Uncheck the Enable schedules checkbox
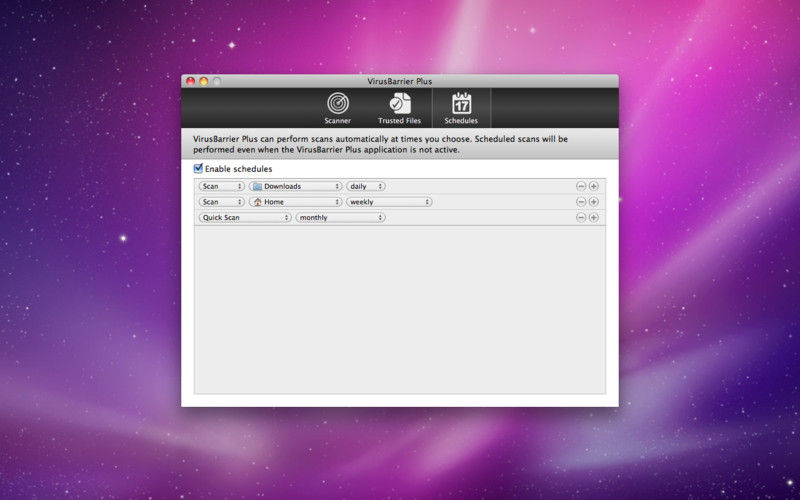800x500 pixels. [x=198, y=168]
